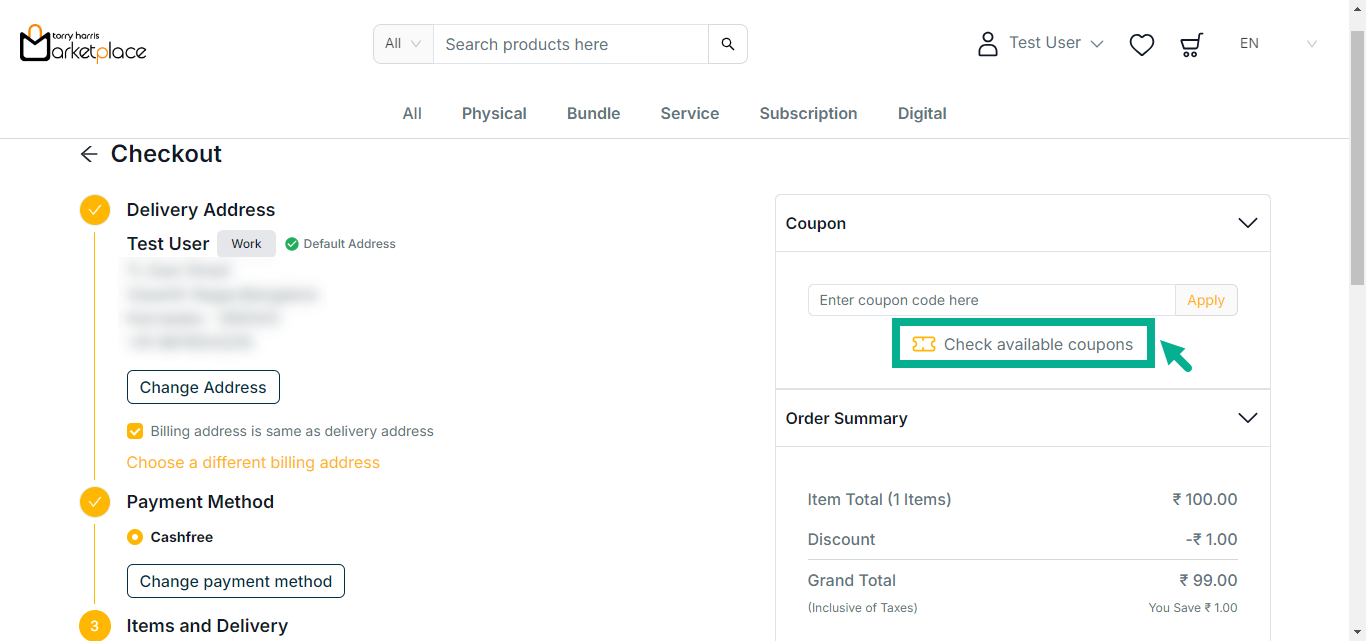
Task: Select the Cashfree payment radio button
Action: [x=135, y=537]
